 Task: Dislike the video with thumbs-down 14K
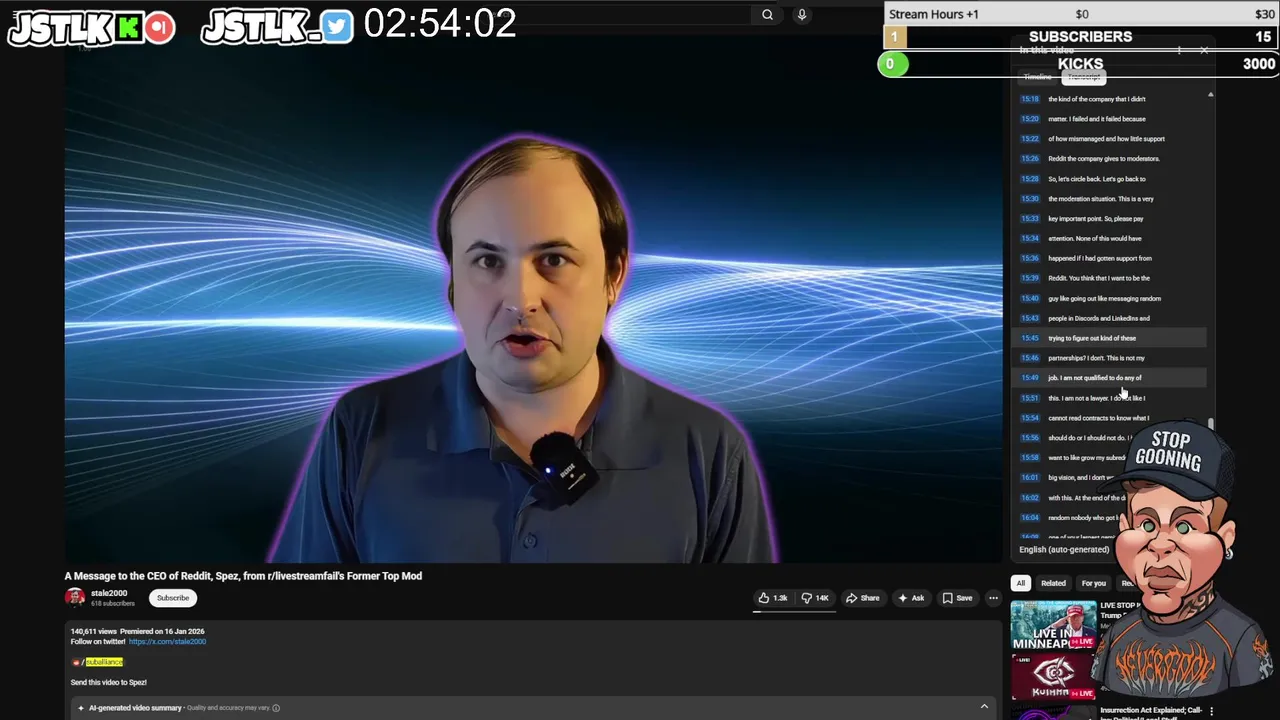click(815, 598)
